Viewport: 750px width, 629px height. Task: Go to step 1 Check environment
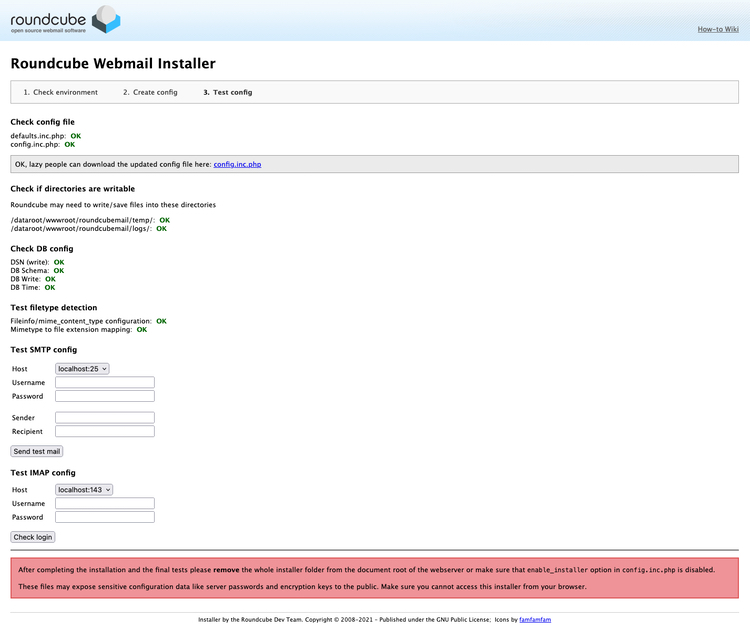(x=61, y=92)
